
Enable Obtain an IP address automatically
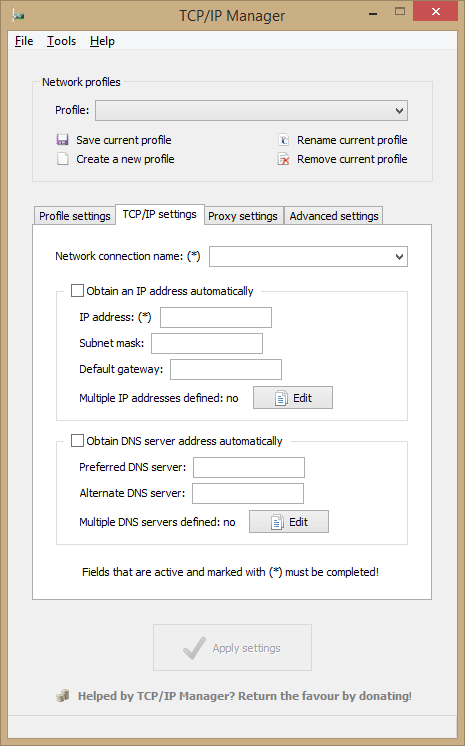pos(77,291)
